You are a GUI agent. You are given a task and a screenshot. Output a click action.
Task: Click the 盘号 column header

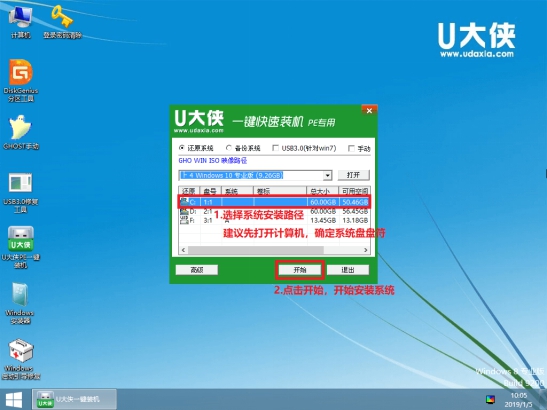click(x=210, y=191)
